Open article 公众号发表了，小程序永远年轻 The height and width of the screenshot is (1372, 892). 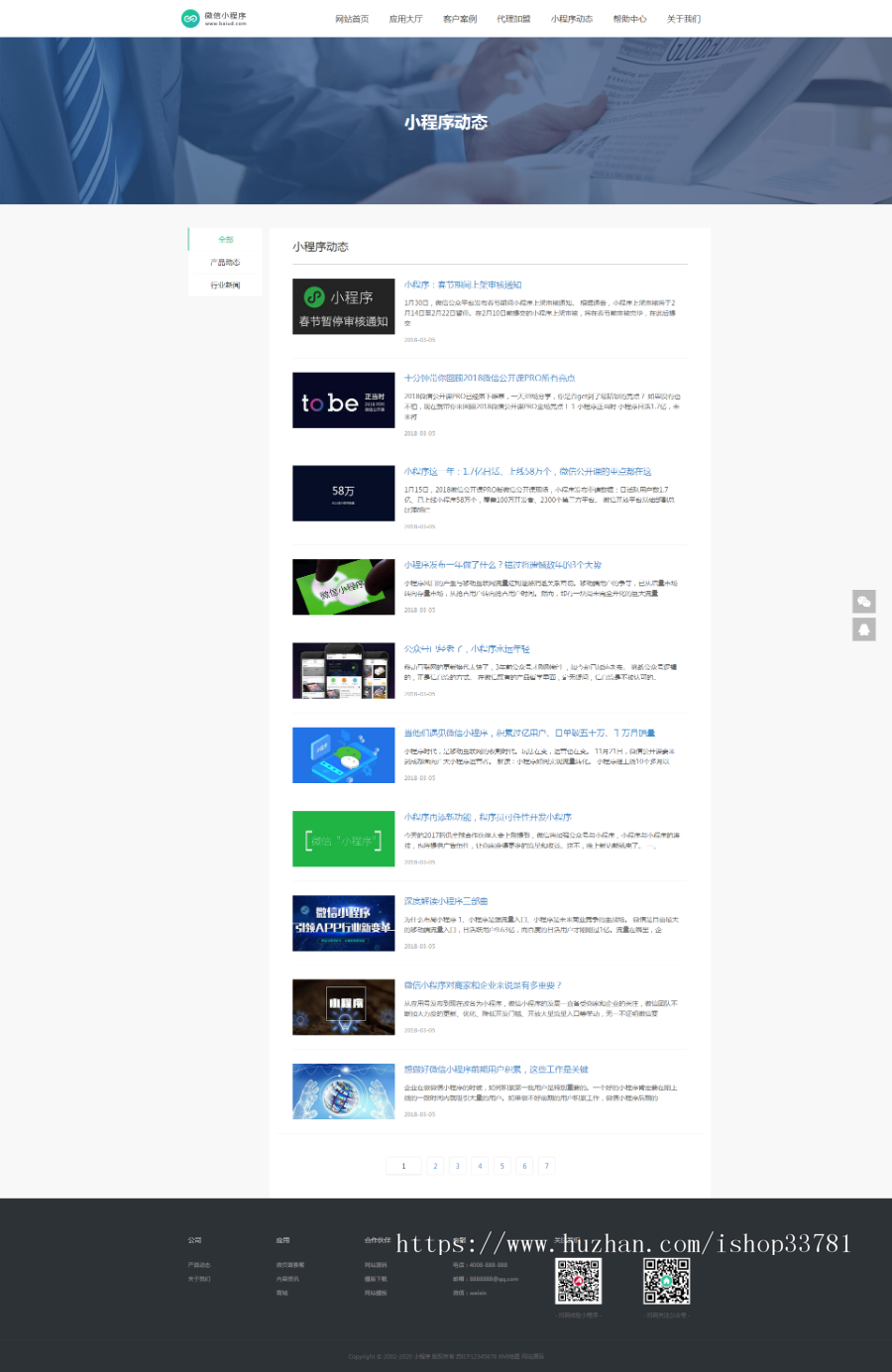pos(467,649)
